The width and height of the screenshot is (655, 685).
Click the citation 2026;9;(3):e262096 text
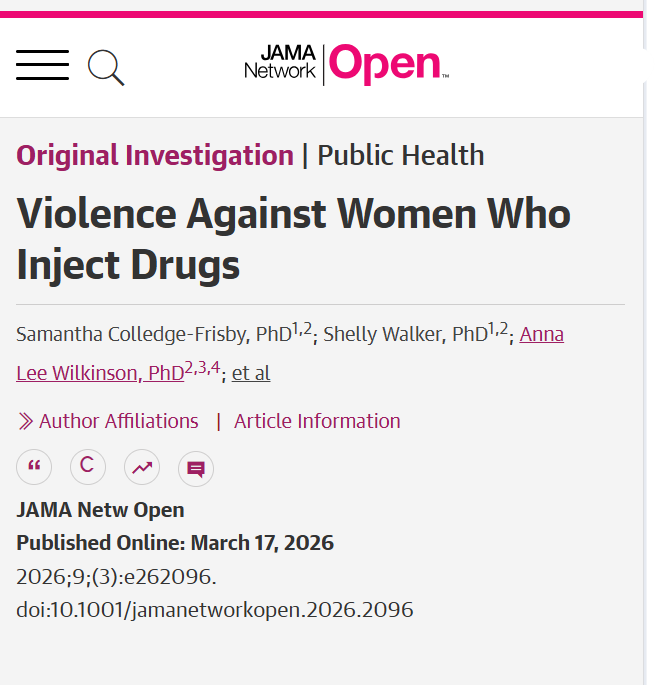(116, 577)
